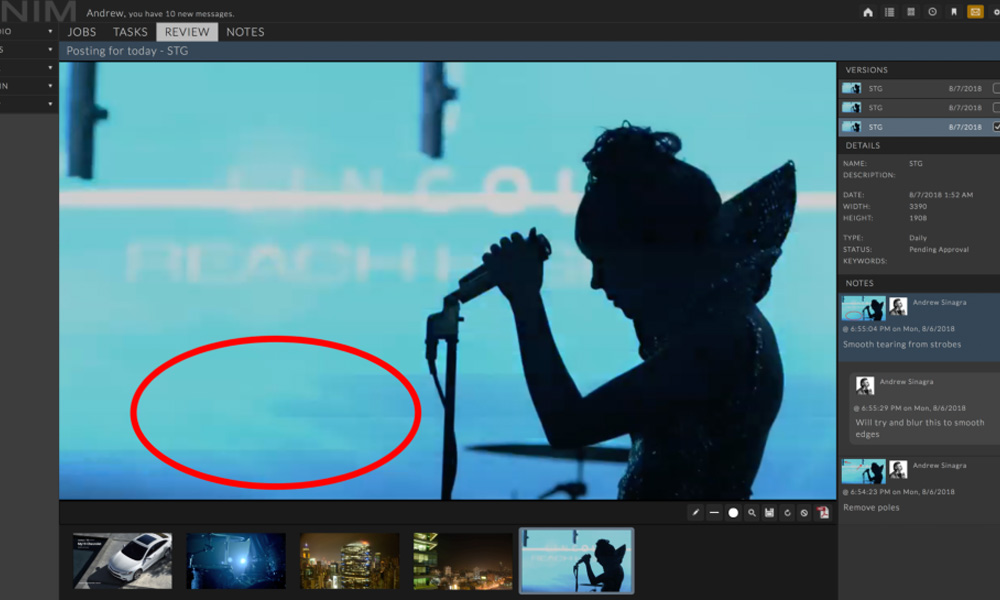The height and width of the screenshot is (600, 1000).
Task: Open the white brush color swatch
Action: tap(733, 513)
